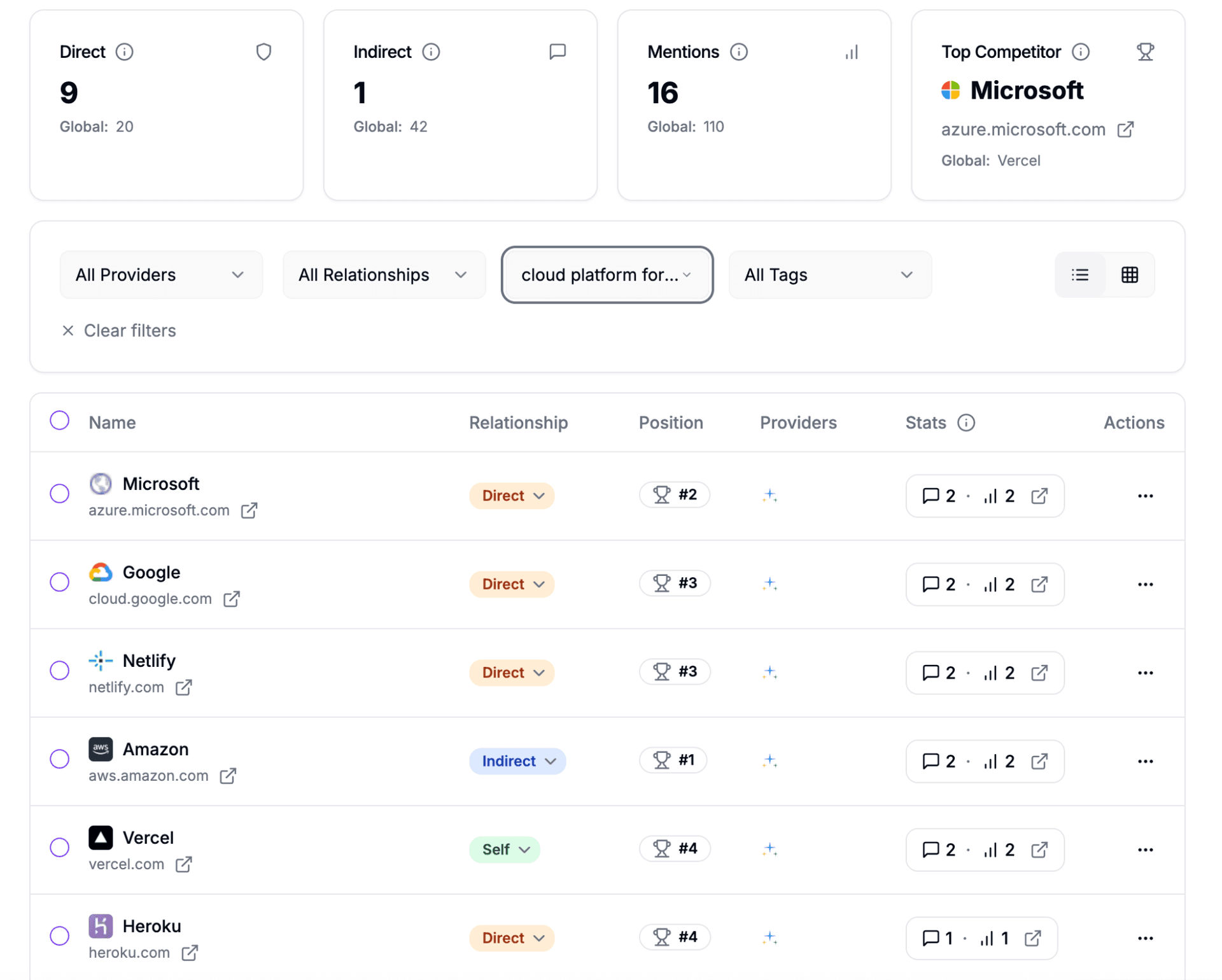Switch to list view
This screenshot has width=1222, height=980.
click(x=1080, y=275)
